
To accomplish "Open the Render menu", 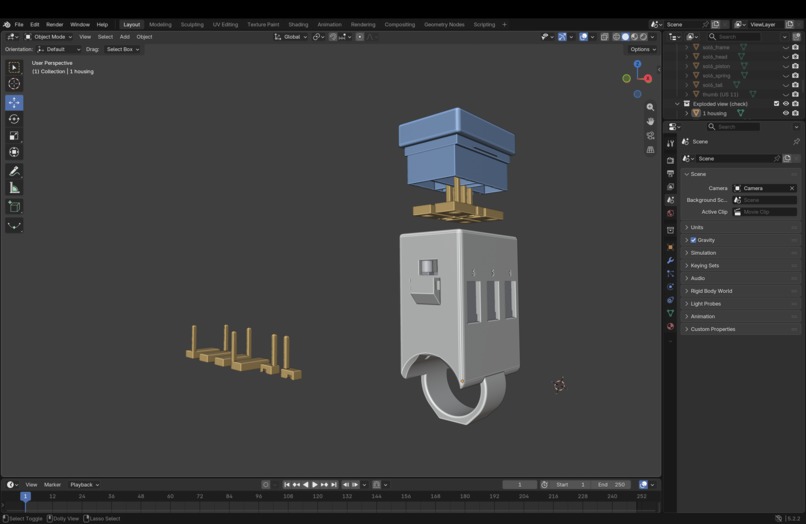I will [54, 25].
